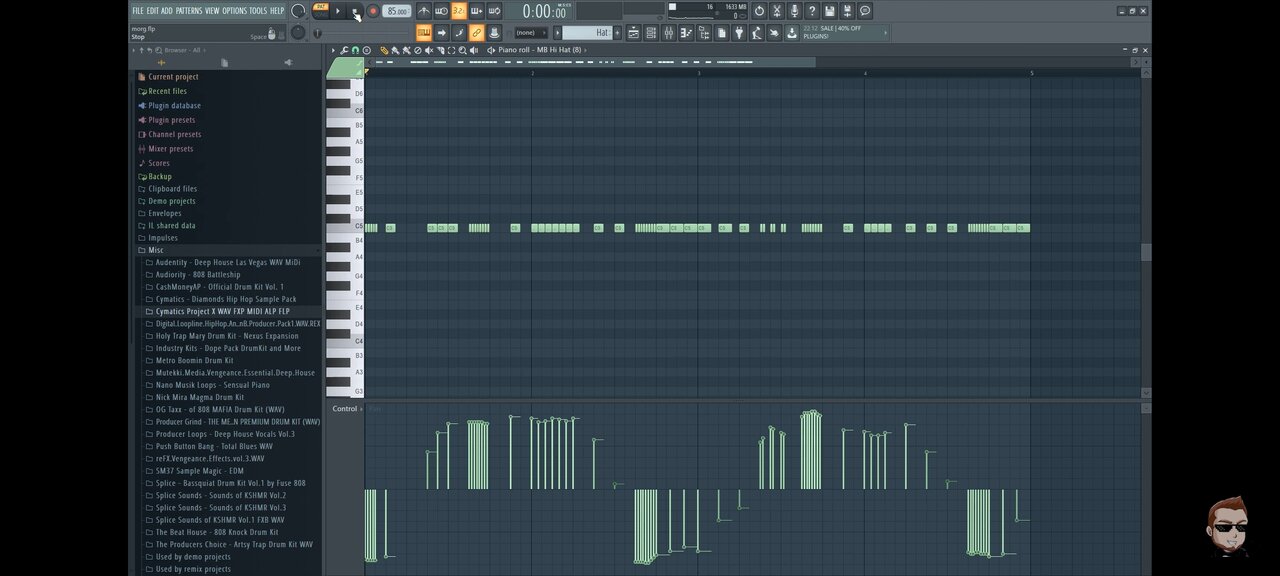Toggle the Wait for input button
This screenshot has height=576, width=1280.
(441, 11)
